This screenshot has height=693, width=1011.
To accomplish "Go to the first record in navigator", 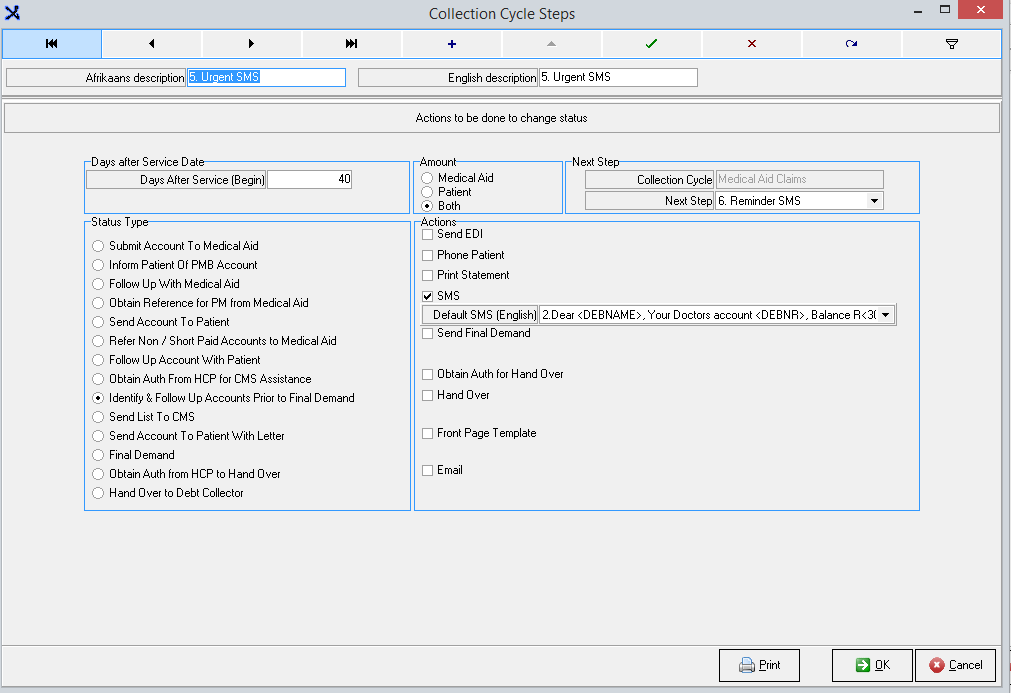I will [x=51, y=44].
